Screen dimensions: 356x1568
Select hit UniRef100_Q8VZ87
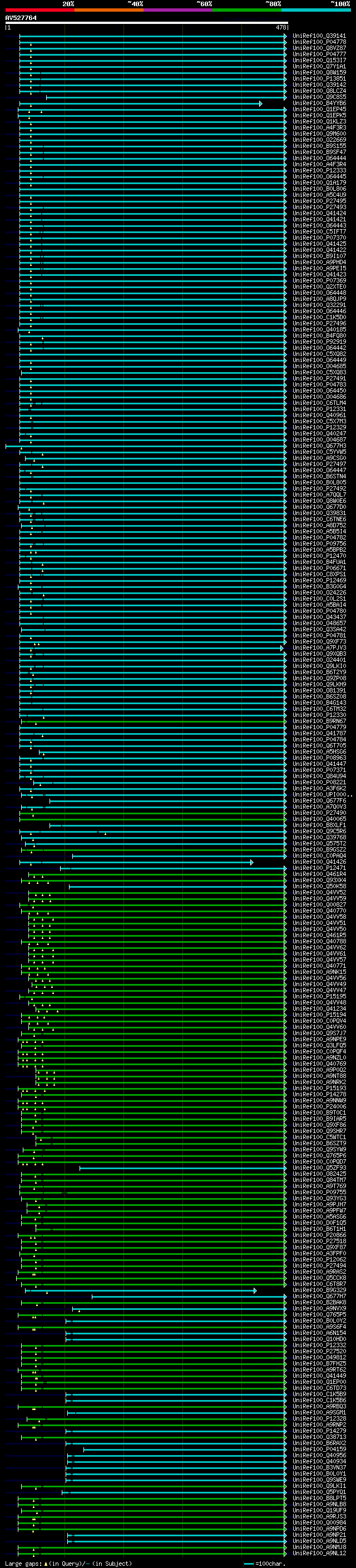click(x=319, y=48)
